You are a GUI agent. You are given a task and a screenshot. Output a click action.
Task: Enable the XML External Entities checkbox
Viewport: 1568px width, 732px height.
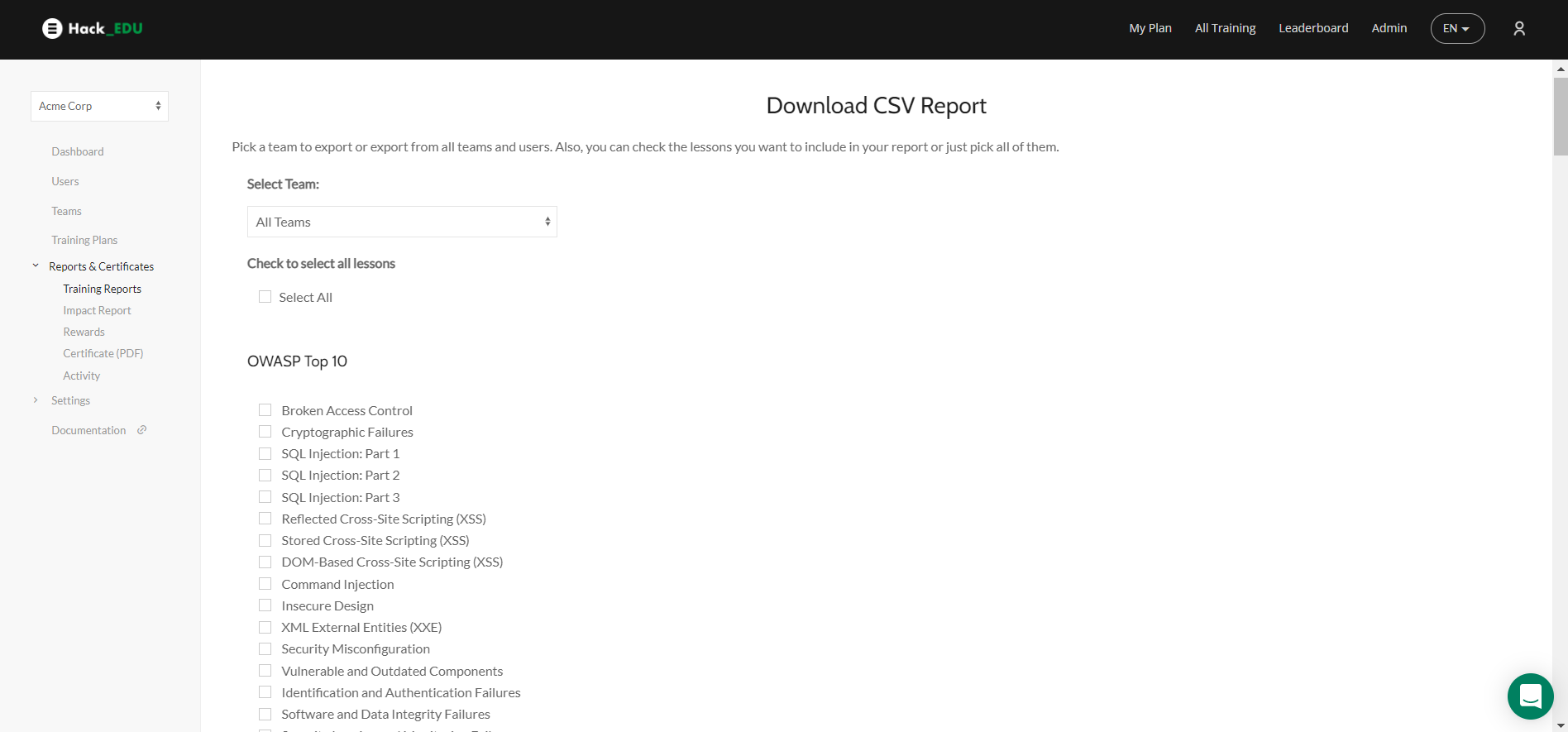click(265, 627)
